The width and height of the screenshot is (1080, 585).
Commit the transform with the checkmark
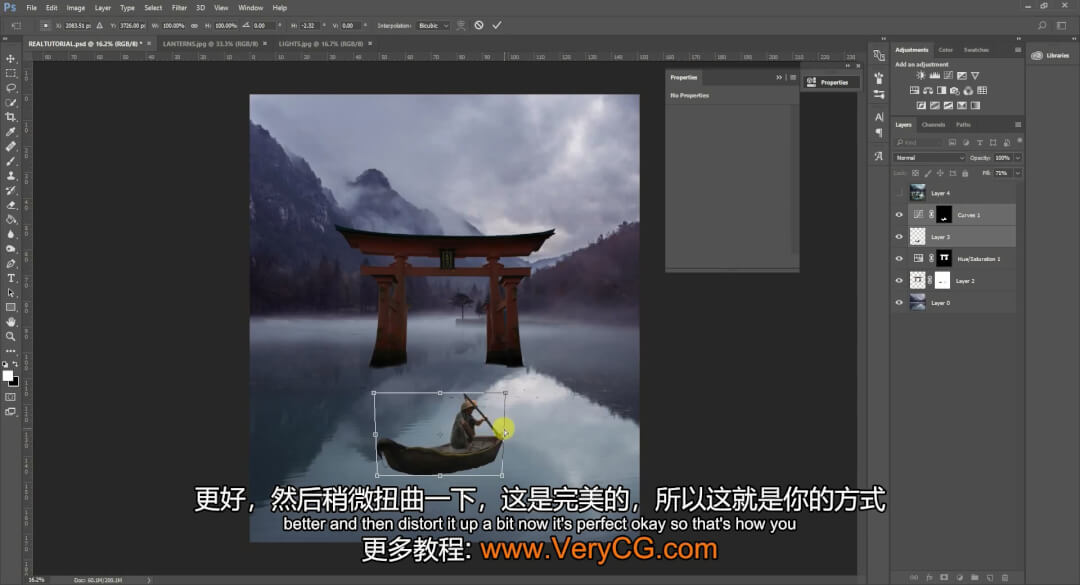pos(497,25)
